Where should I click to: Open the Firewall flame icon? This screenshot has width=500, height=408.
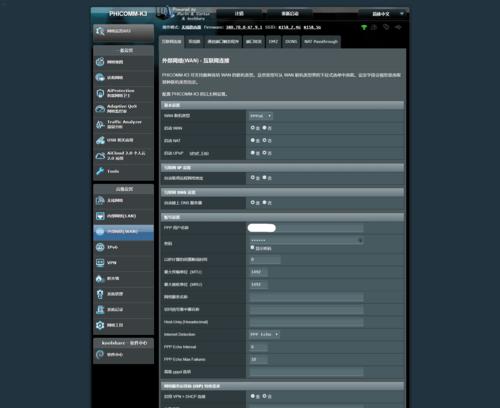(x=100, y=278)
